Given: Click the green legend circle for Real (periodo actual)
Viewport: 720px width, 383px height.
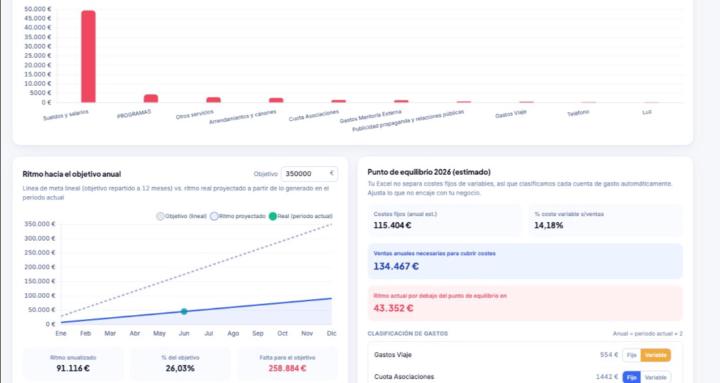Looking at the screenshot, I should click(x=273, y=216).
